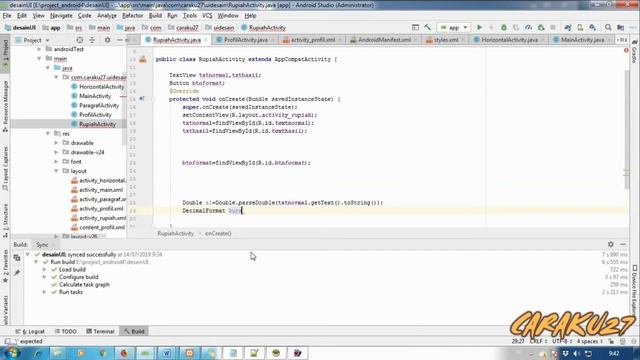Open the Gradle side tab
Screen dimensions: 640x360
(634, 51)
